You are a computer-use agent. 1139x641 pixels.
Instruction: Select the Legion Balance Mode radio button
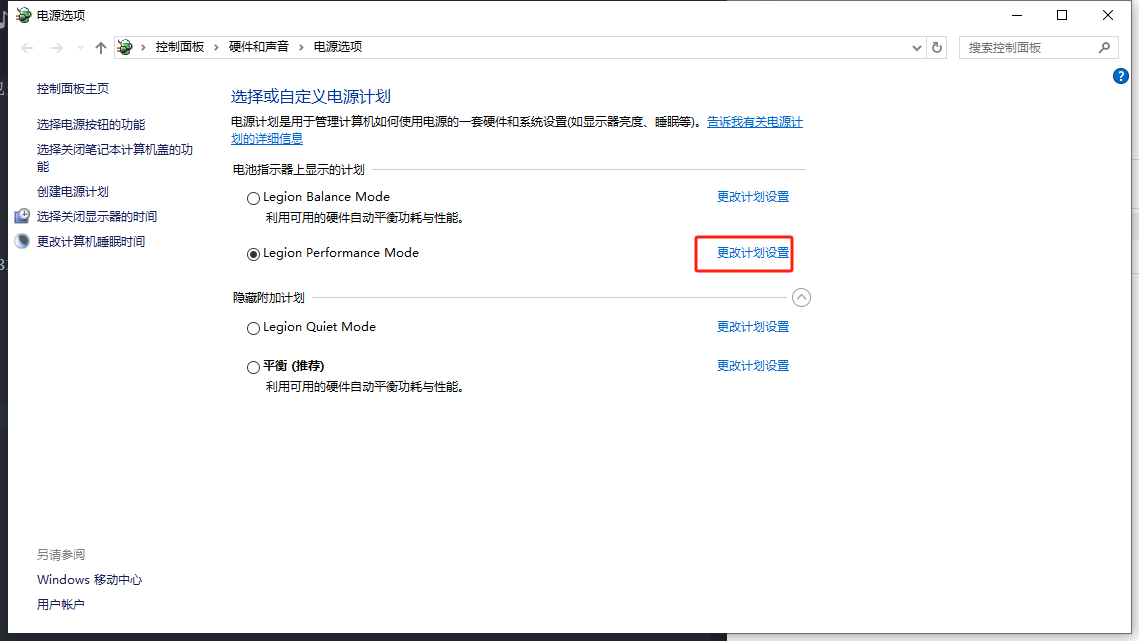click(x=253, y=198)
